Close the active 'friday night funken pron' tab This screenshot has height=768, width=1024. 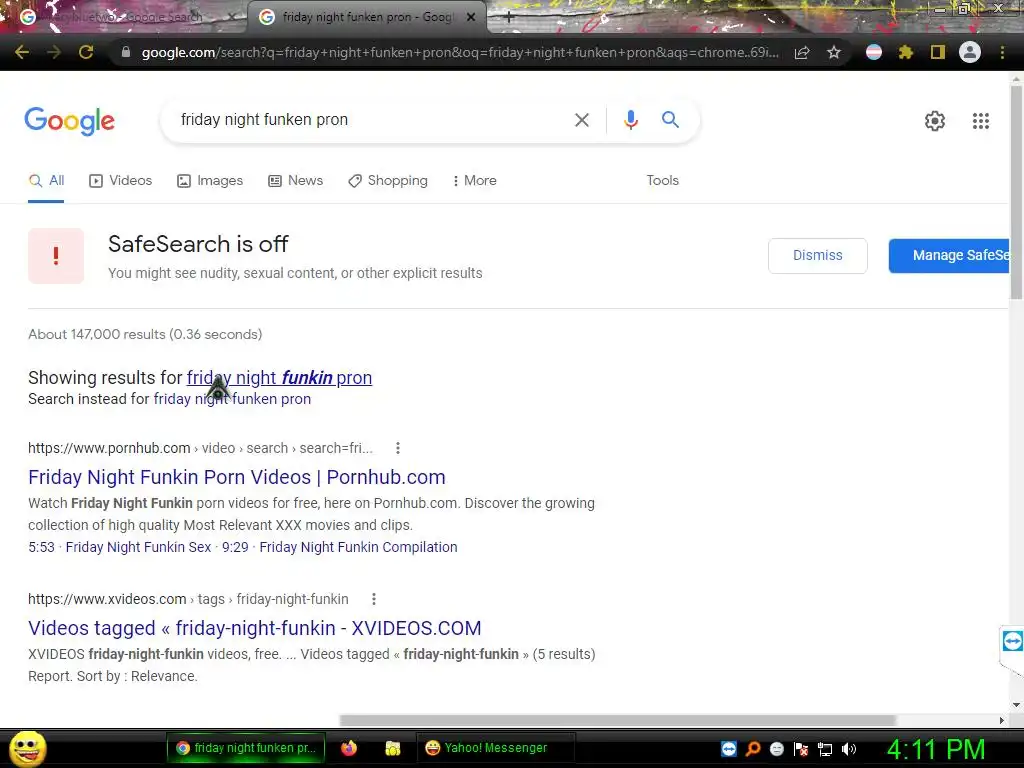(471, 18)
